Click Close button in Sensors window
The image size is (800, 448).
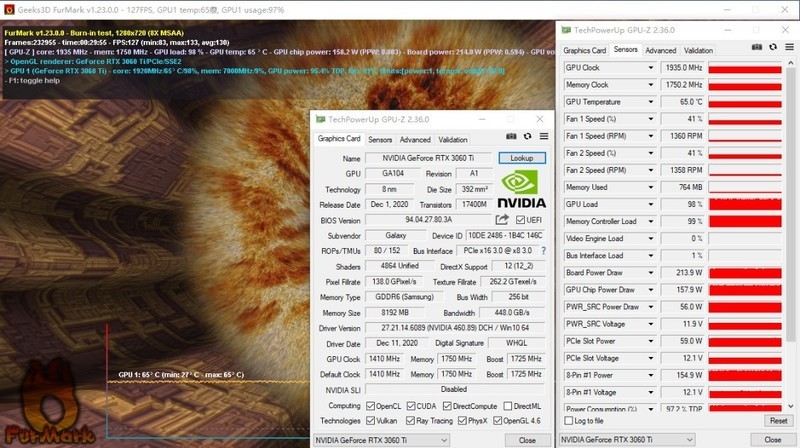coord(773,439)
